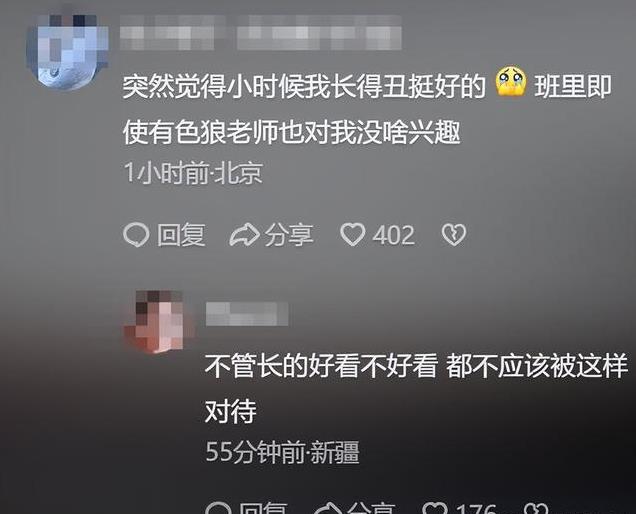
Task: Click the 402 like count
Action: click(394, 235)
